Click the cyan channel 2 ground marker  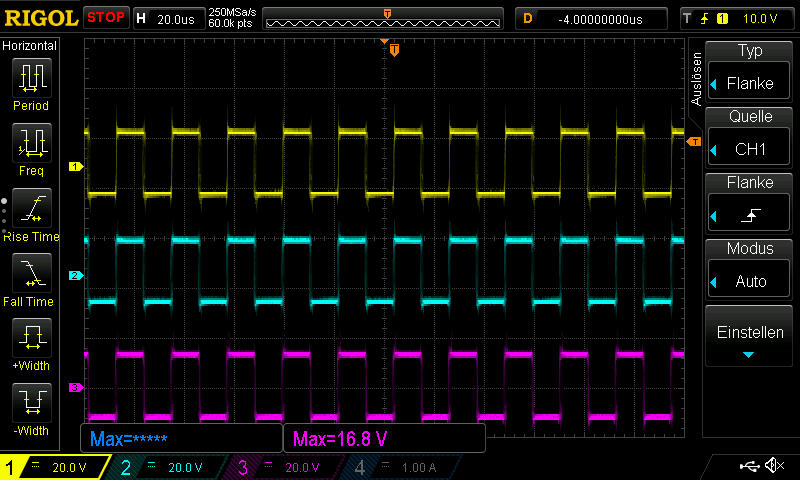pyautogui.click(x=76, y=275)
